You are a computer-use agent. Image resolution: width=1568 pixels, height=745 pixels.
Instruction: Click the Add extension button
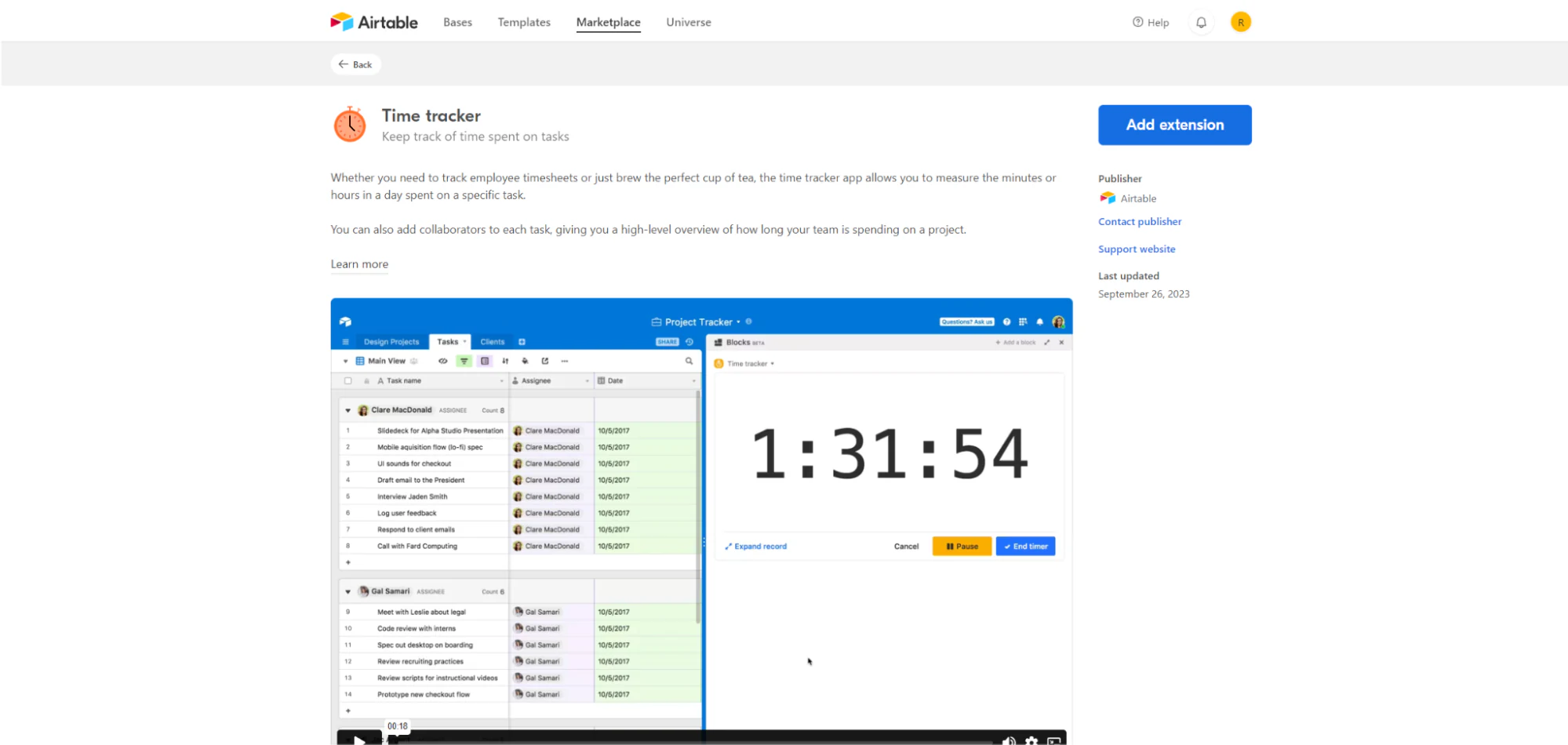click(1174, 125)
